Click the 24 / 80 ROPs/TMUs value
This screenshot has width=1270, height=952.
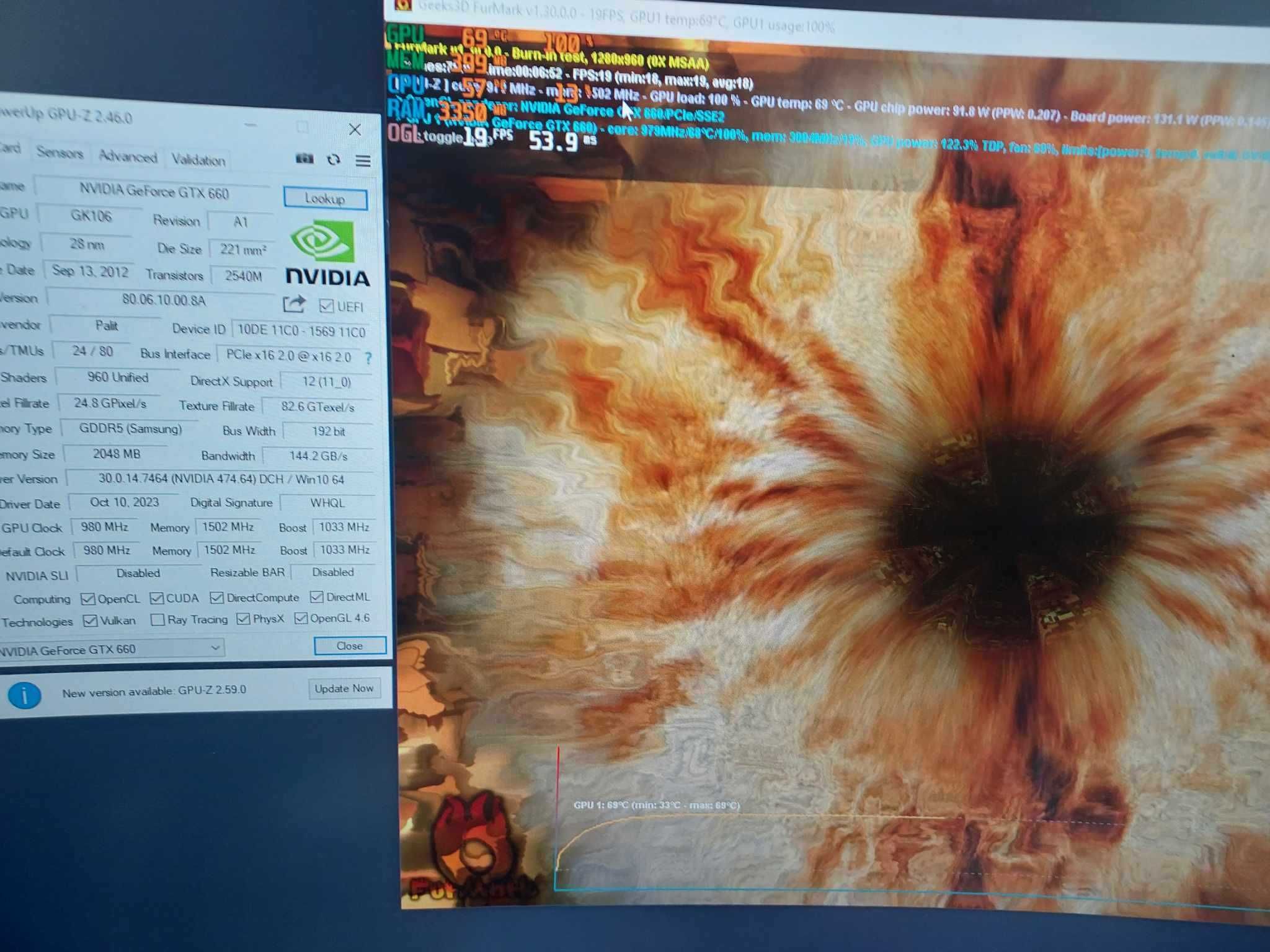(x=92, y=351)
